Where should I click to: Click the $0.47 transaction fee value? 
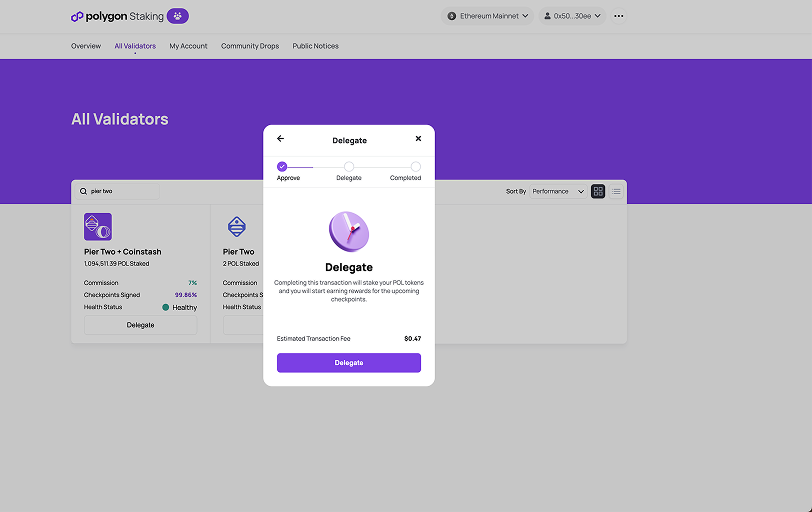click(x=413, y=339)
